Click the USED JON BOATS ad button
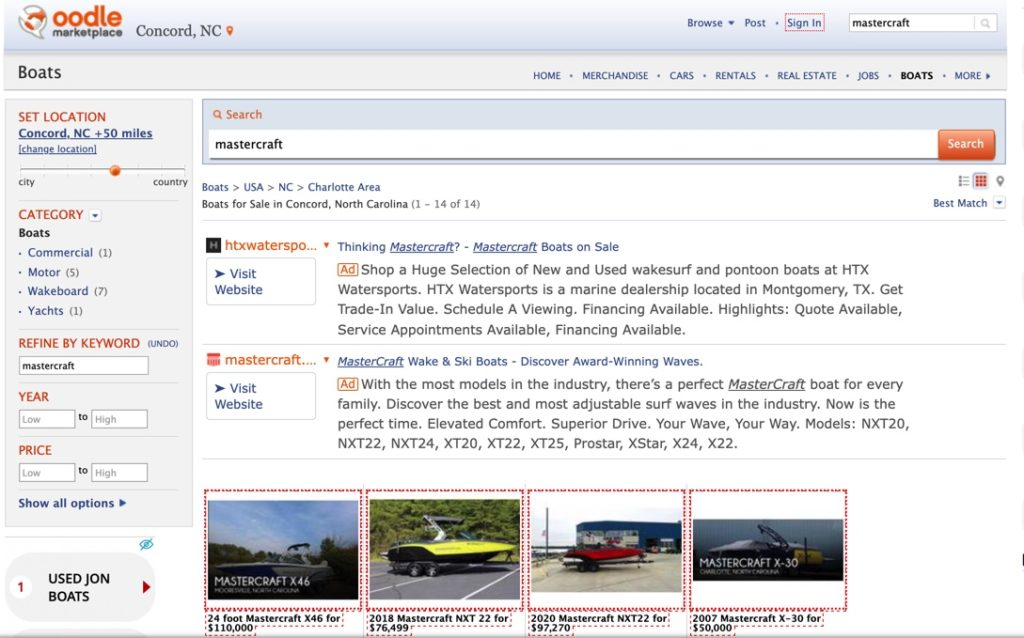This screenshot has height=638, width=1024. (x=80, y=587)
